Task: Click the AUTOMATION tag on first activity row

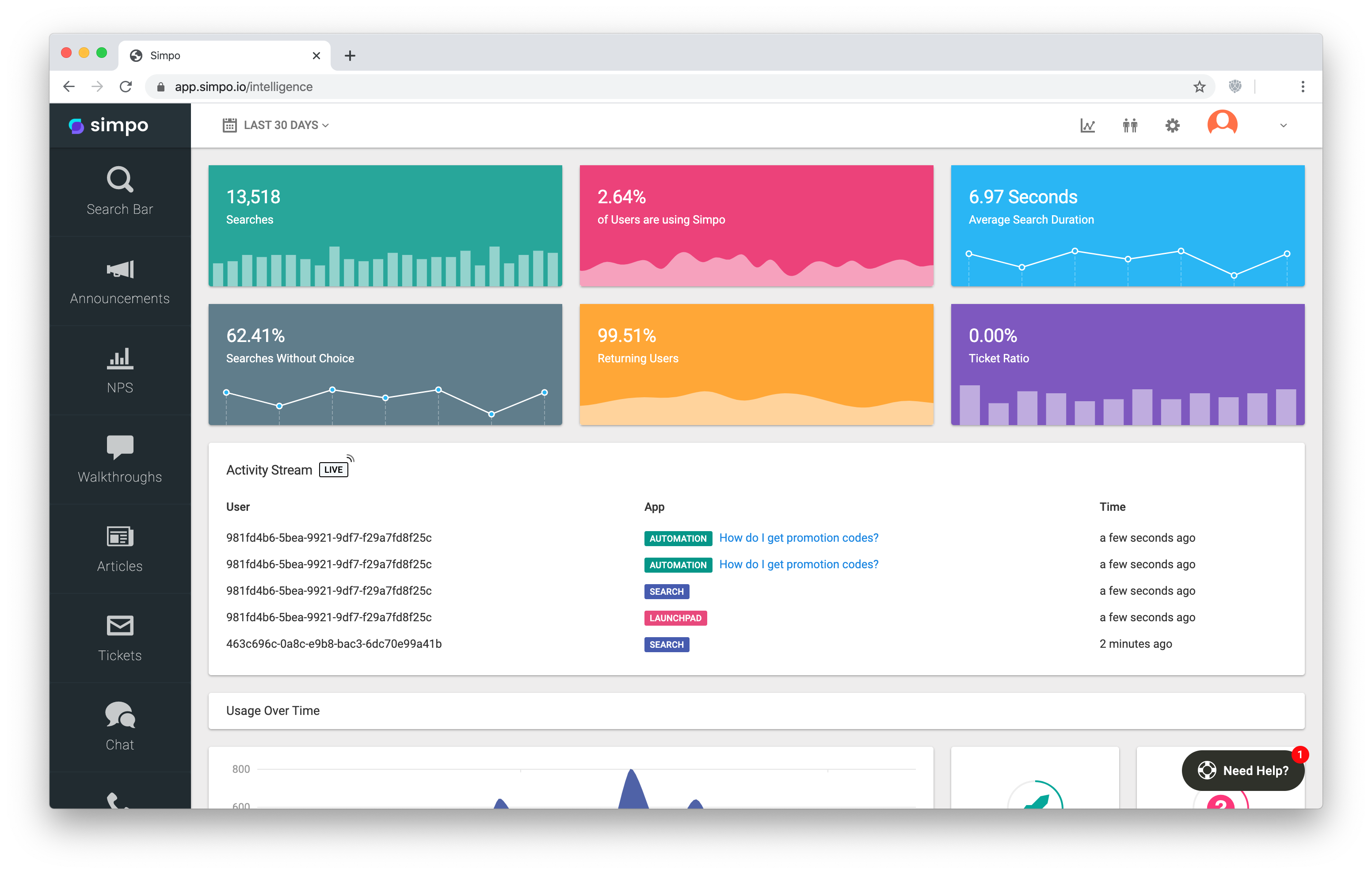Action: (678, 538)
